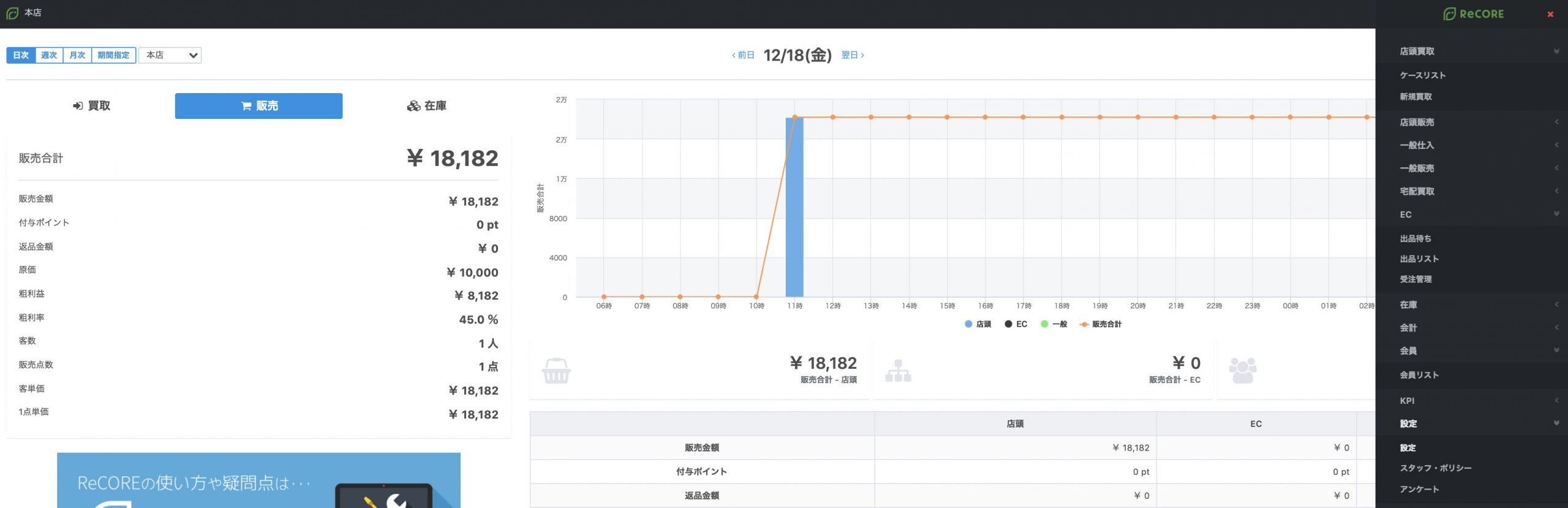Open the 買取 purchase tab
This screenshot has width=1568, height=508.
coord(91,106)
